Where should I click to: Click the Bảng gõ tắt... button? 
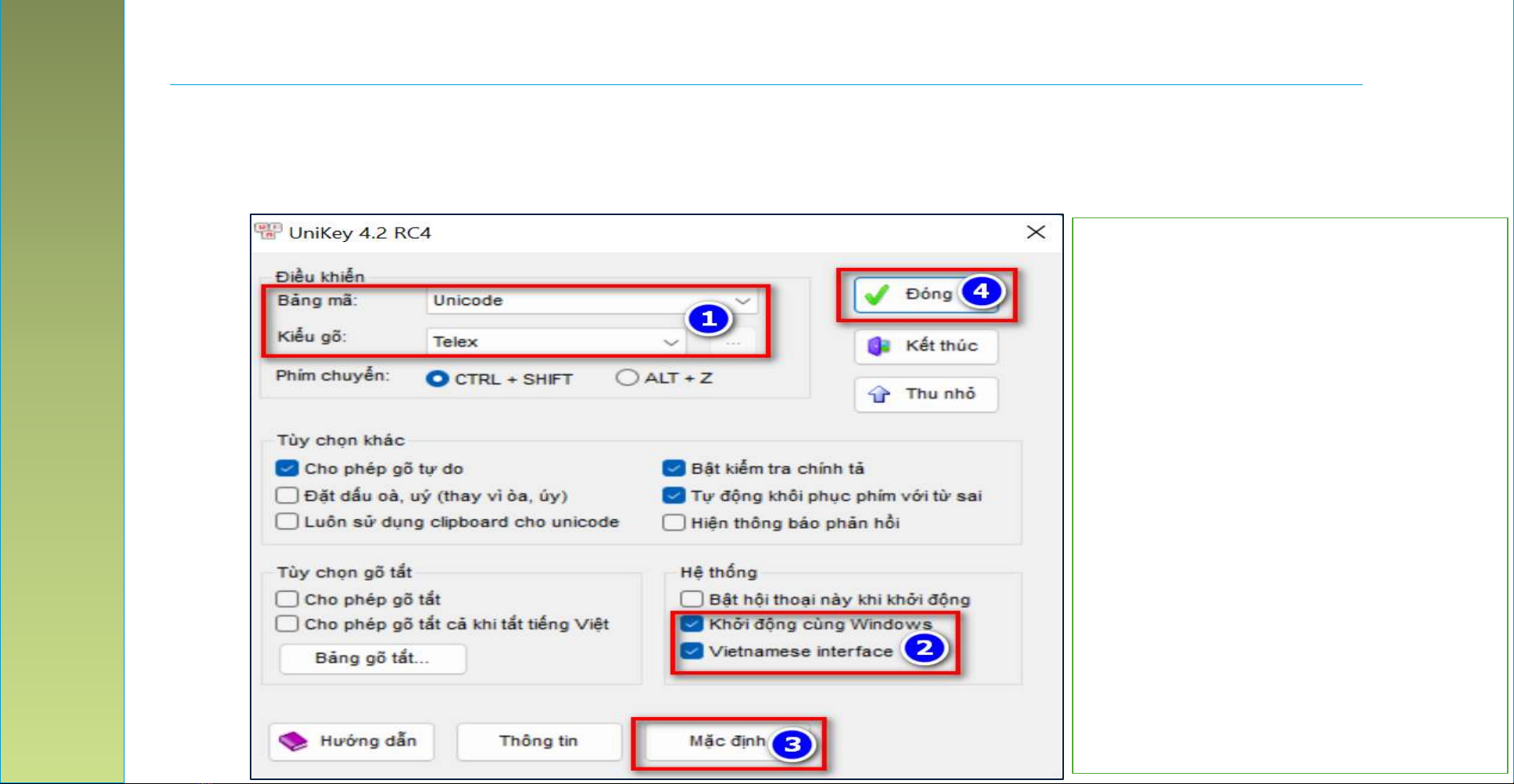tap(373, 659)
